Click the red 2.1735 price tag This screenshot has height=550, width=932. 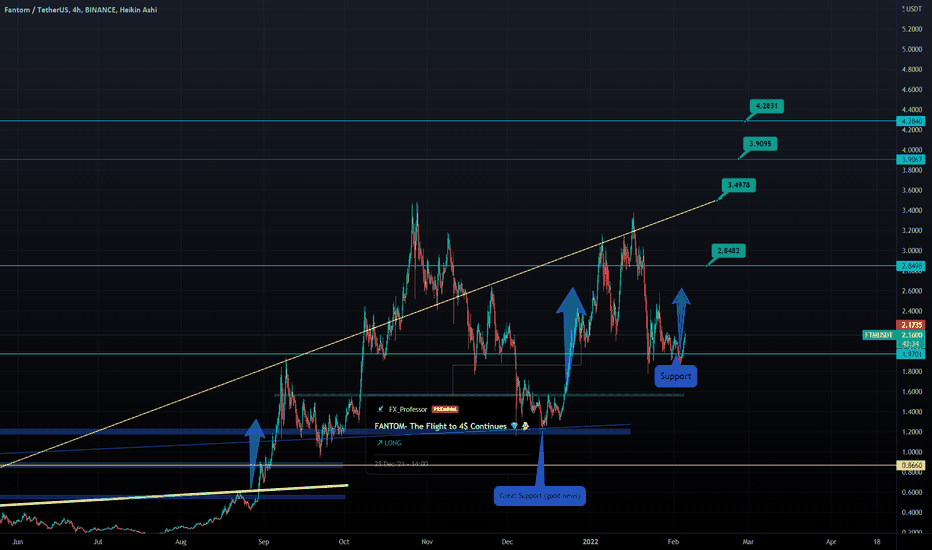coord(911,325)
